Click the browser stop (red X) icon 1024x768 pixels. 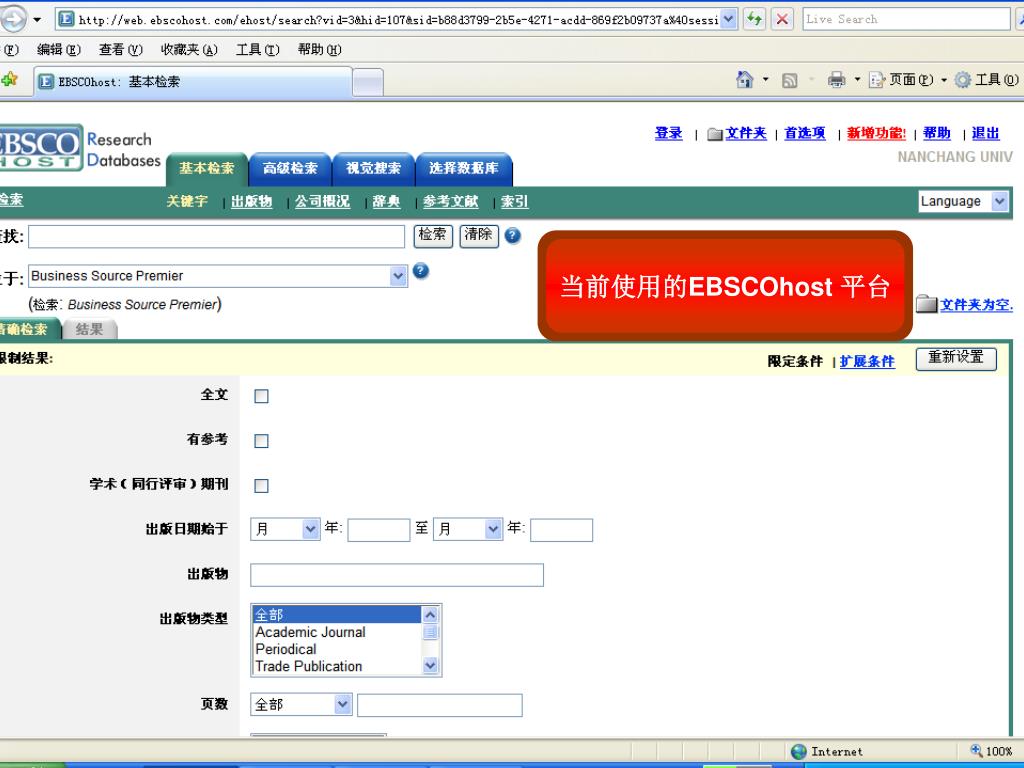(782, 20)
